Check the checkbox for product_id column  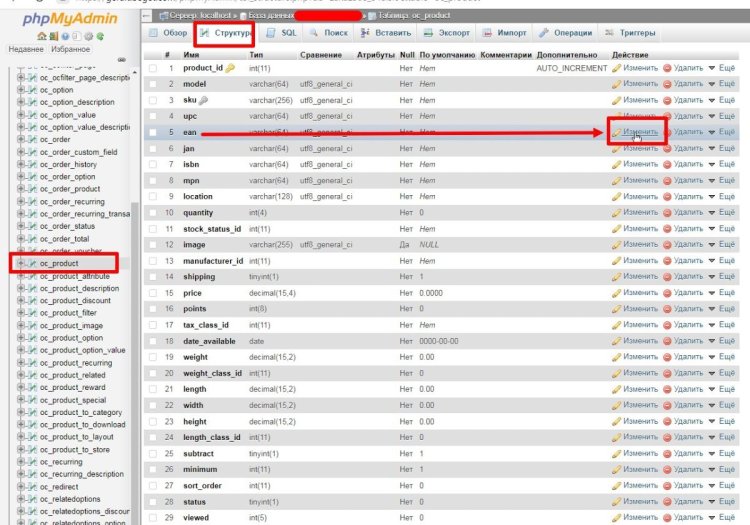152,68
